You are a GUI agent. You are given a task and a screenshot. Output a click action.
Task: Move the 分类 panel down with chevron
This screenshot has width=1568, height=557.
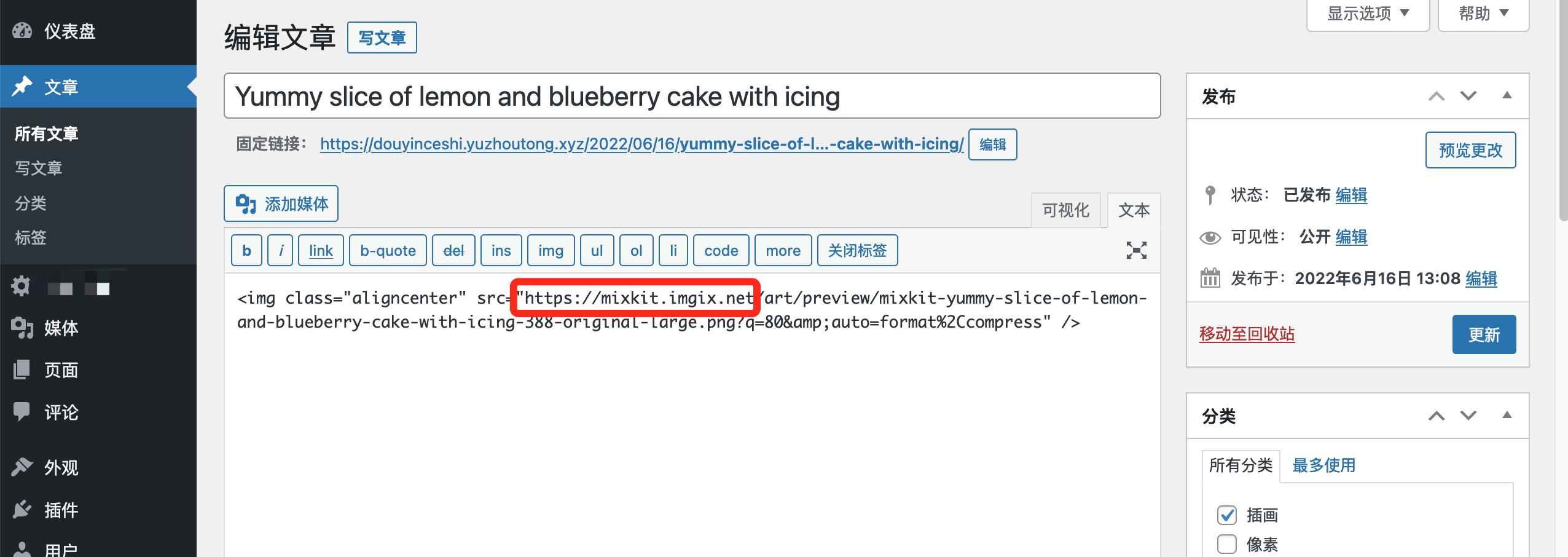[x=1468, y=416]
